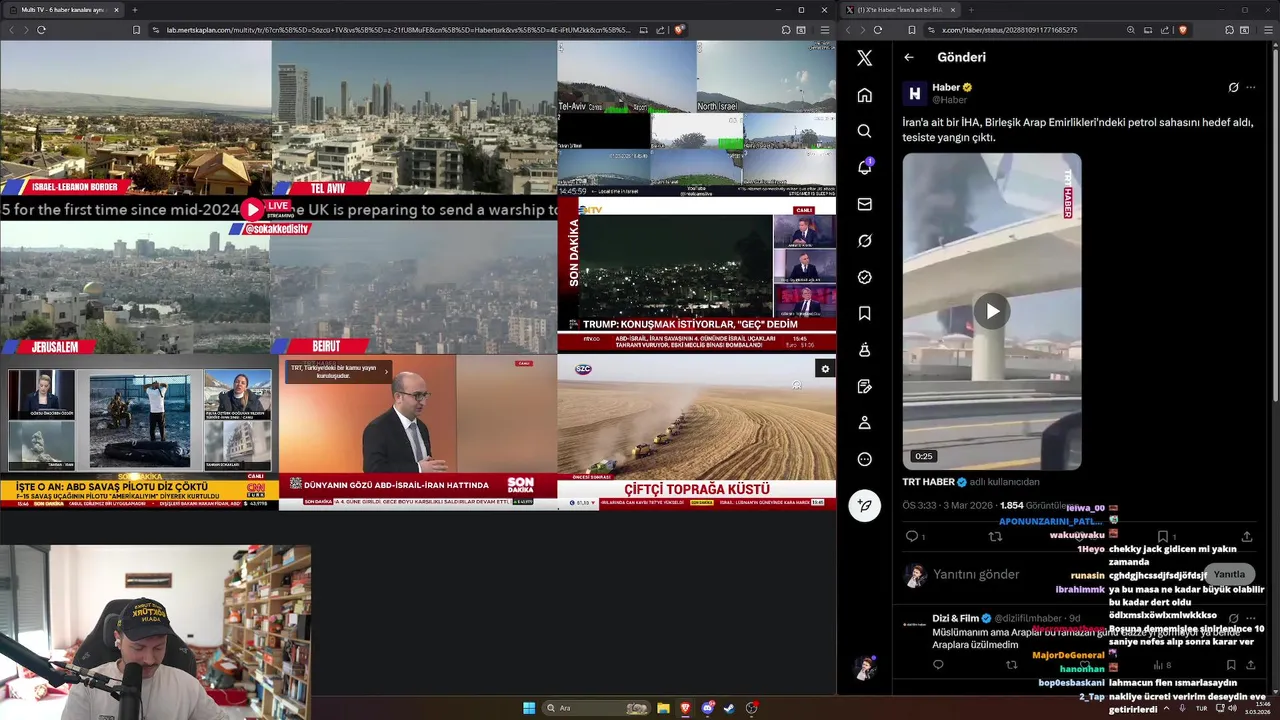Click the Israel-Lebanon Border camera feed

pyautogui.click(x=136, y=118)
